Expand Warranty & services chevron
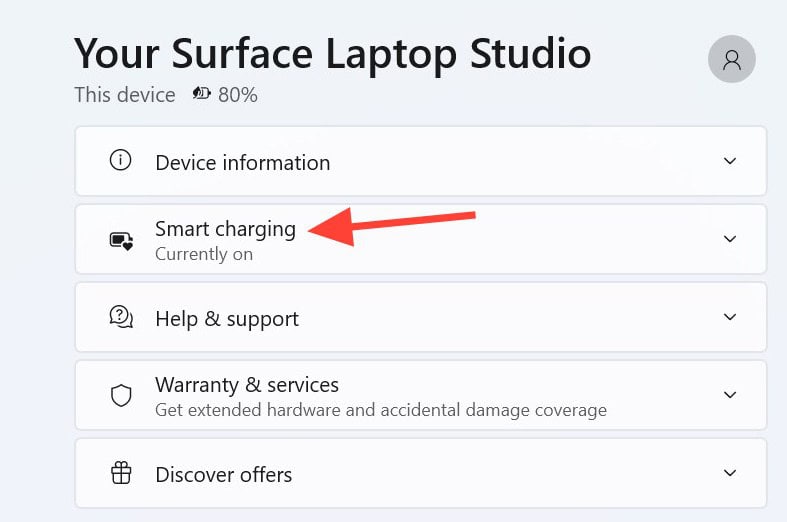Image resolution: width=787 pixels, height=522 pixels. (730, 395)
